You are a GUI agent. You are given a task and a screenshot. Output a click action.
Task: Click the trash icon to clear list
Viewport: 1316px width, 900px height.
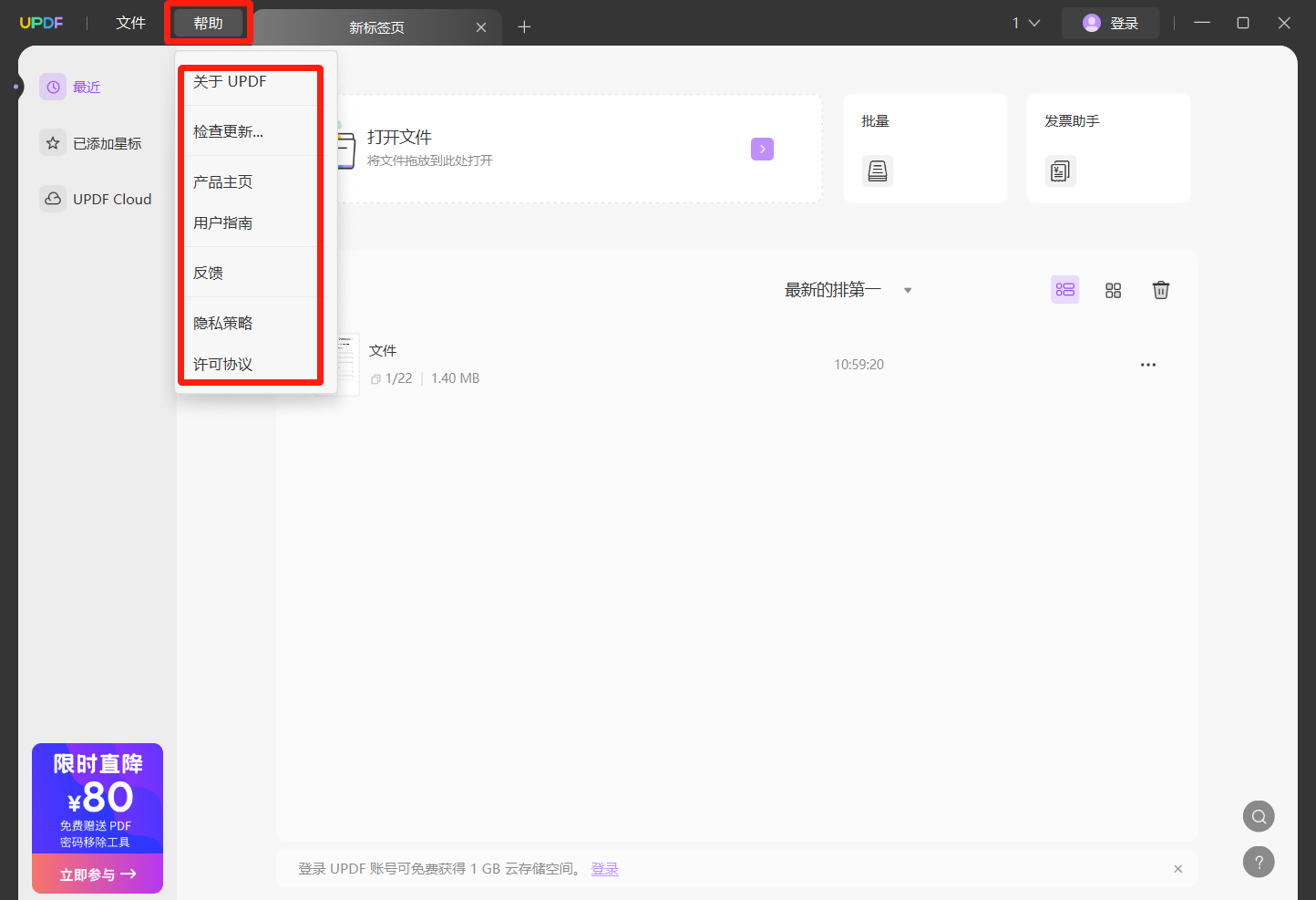[1161, 290]
